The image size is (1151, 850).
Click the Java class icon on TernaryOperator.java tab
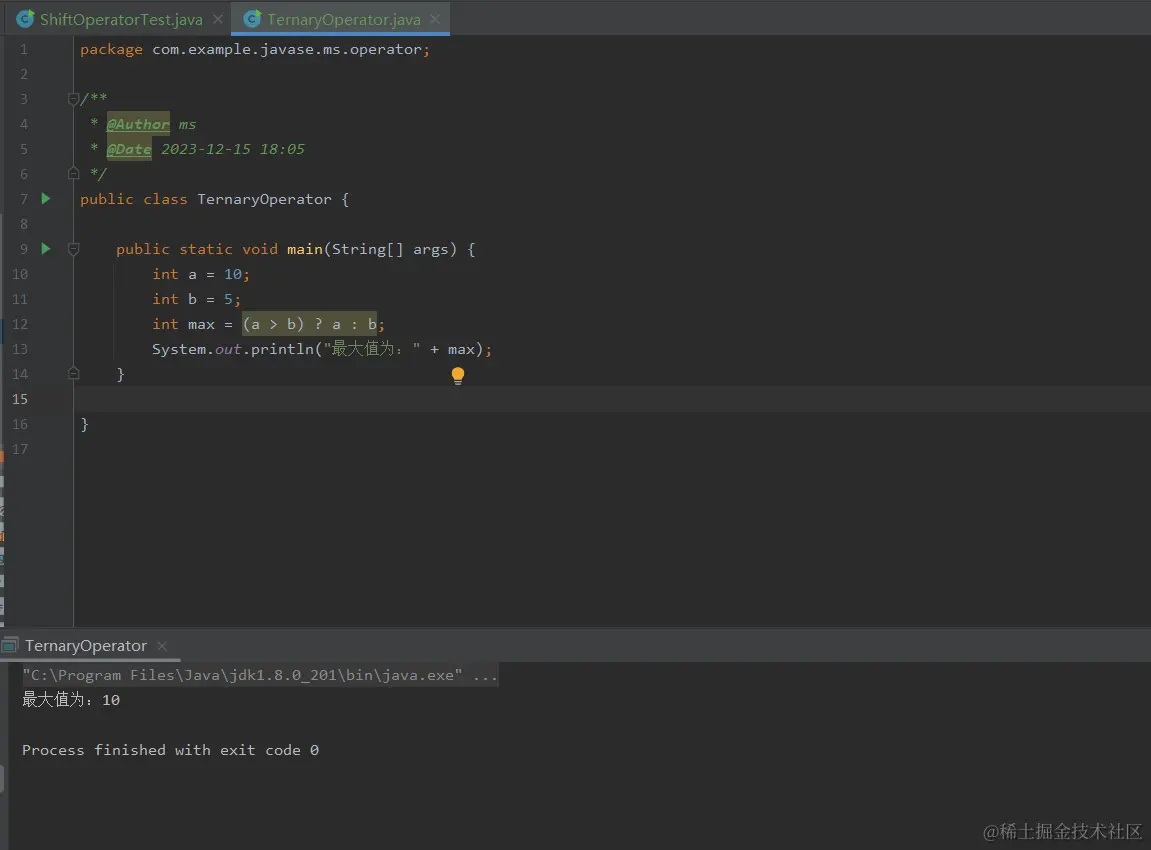(253, 19)
